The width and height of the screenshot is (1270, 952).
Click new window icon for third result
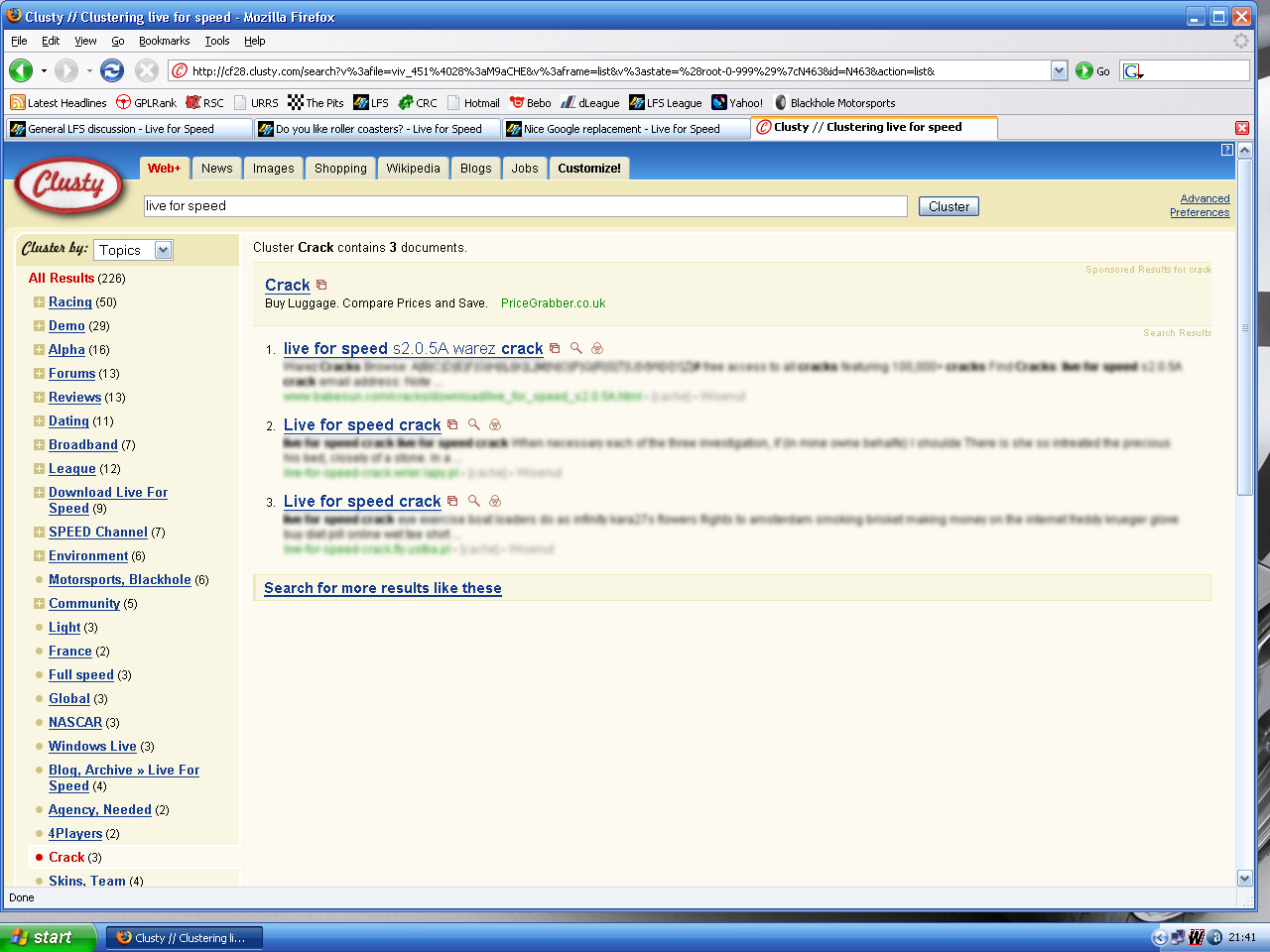[x=452, y=501]
